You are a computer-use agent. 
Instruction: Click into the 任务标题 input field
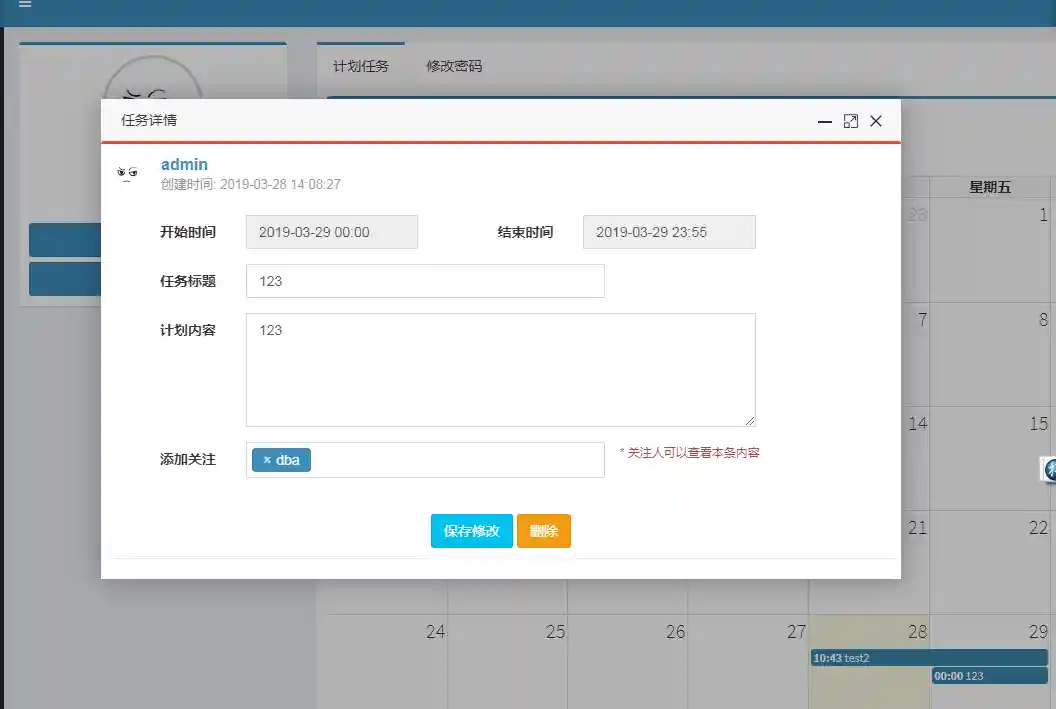[425, 281]
